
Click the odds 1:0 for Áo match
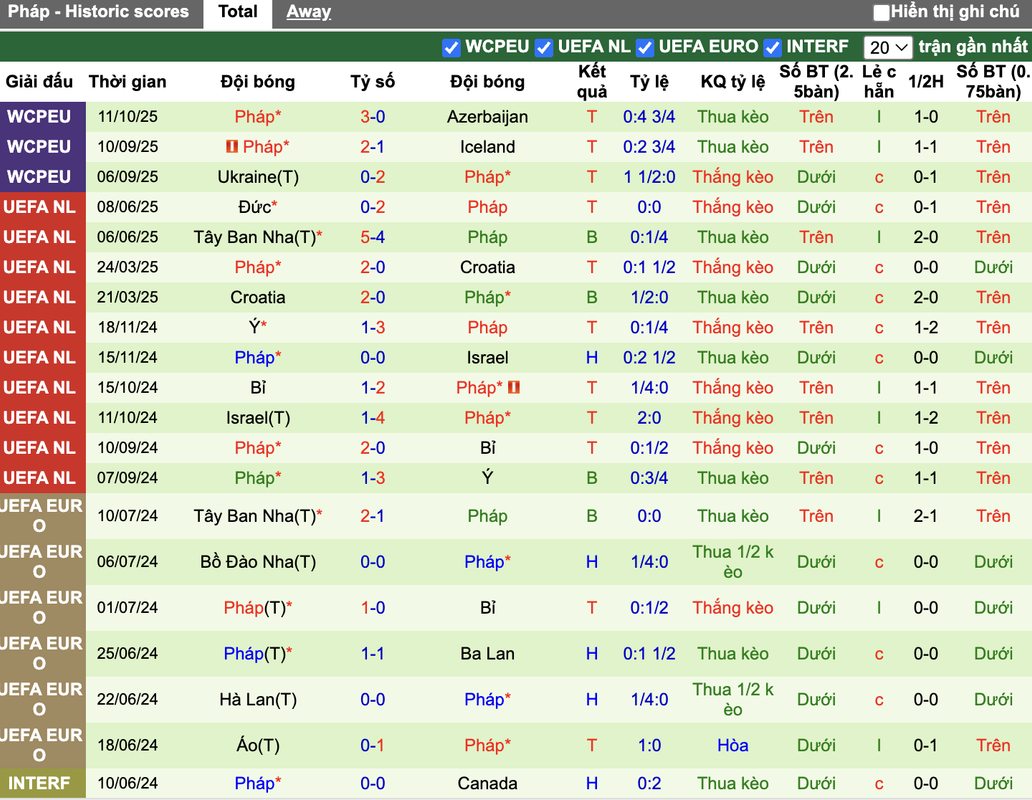(649, 745)
